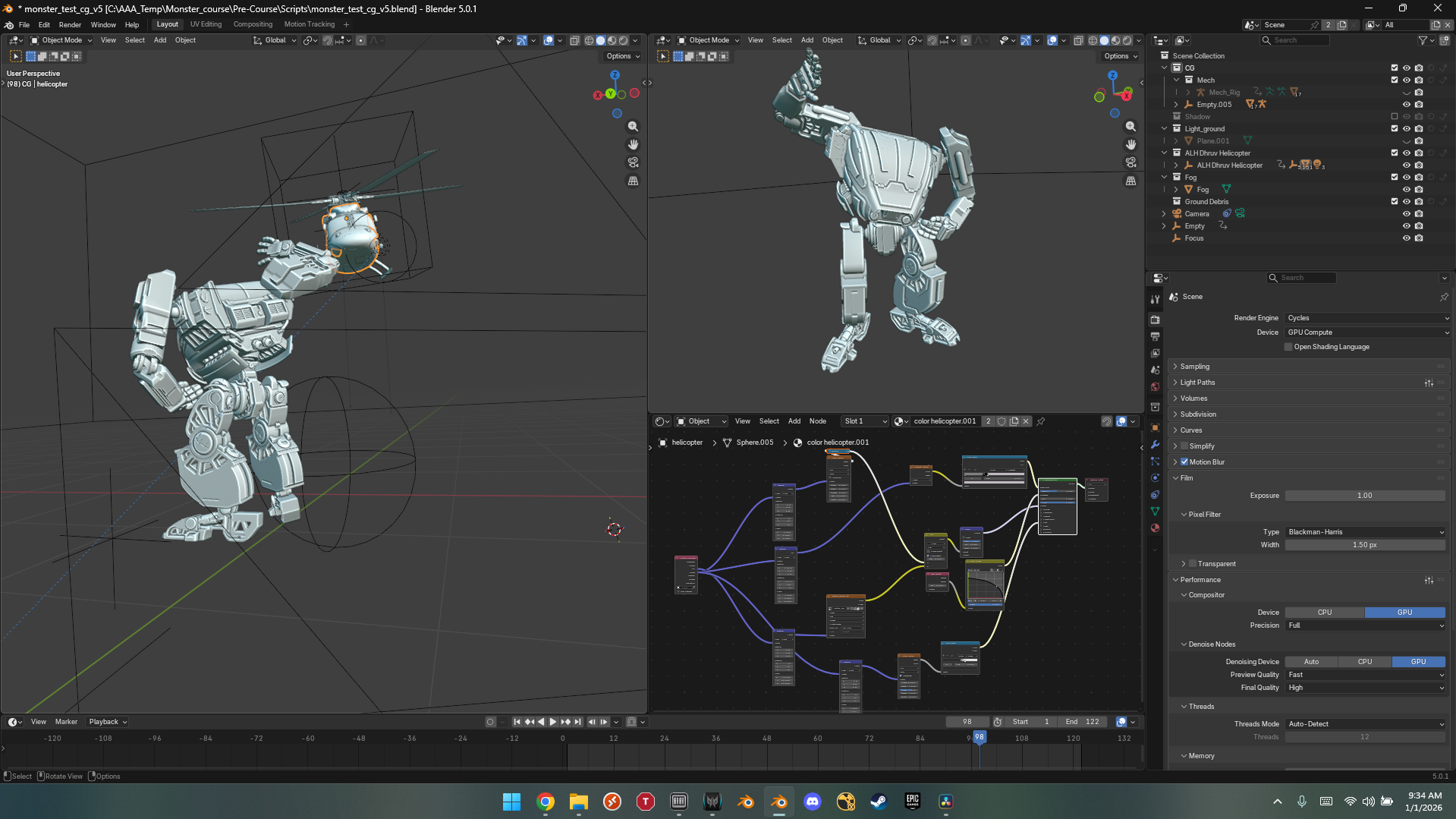Screen dimensions: 1456x819
Task: Set Denoising Device to Auto
Action: (1311, 662)
